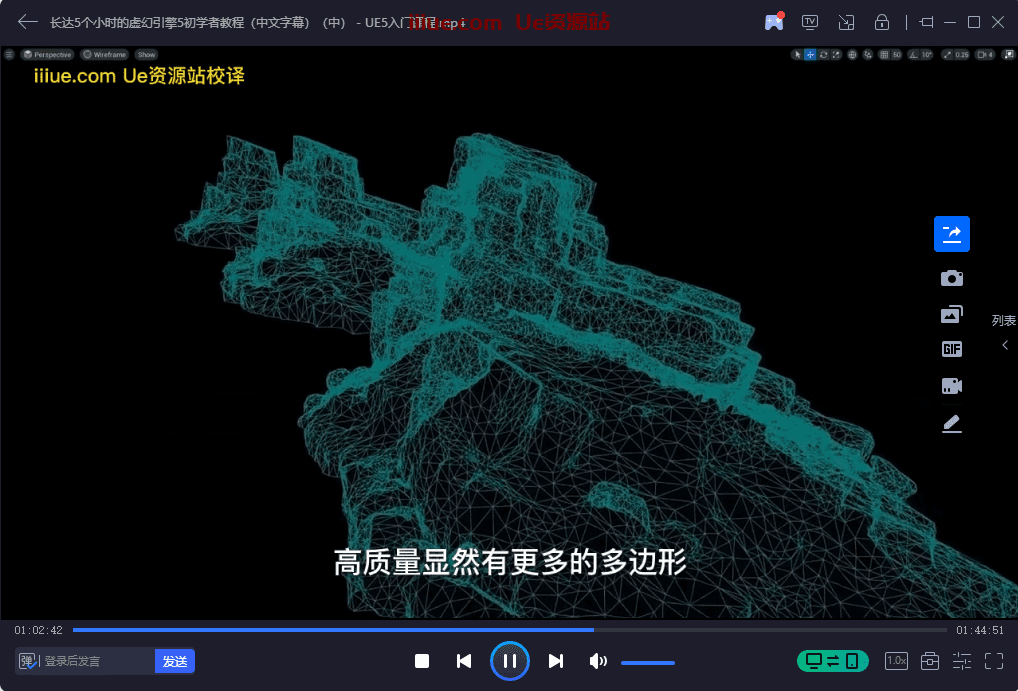Open the playback settings sliders menu
1018x691 pixels.
[x=962, y=661]
